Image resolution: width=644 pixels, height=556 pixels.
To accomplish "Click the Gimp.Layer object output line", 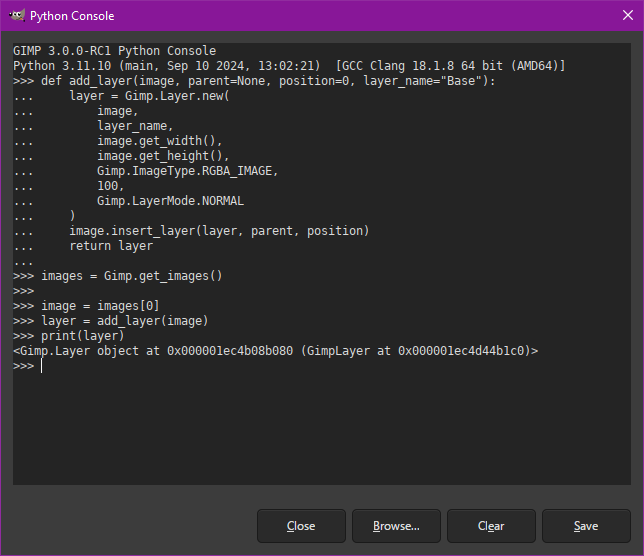I will [276, 351].
